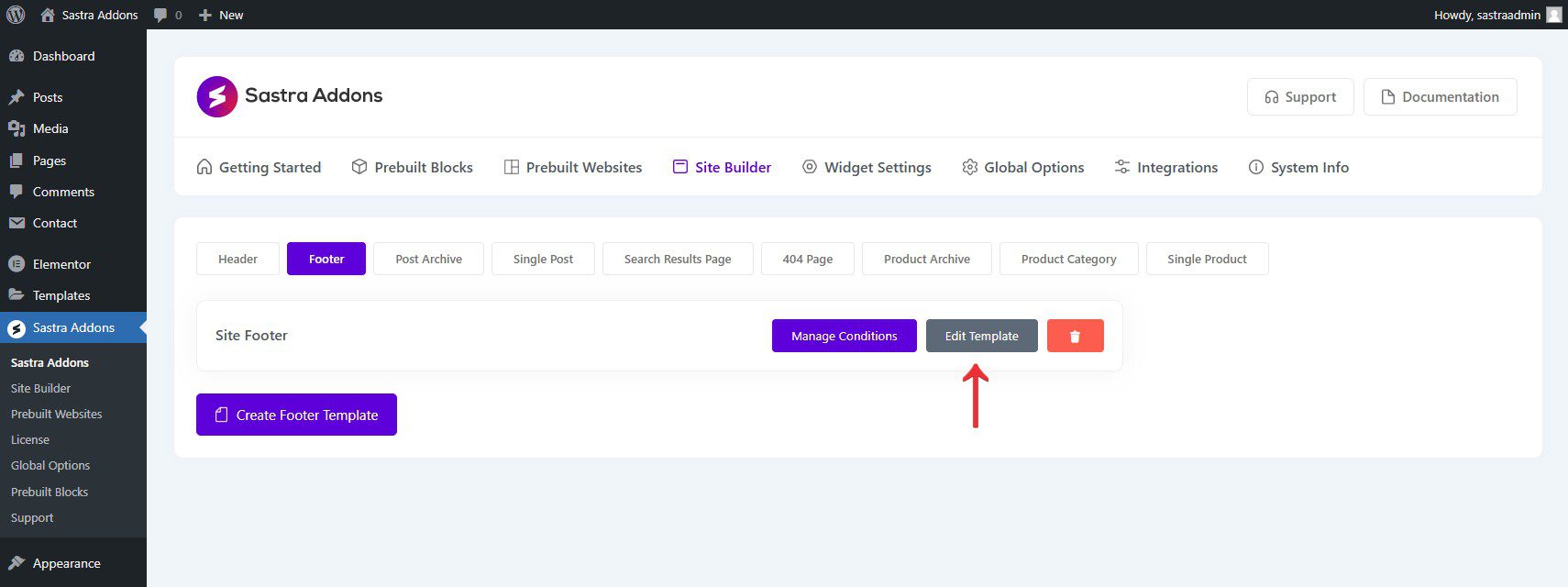Open Global Options in sidebar submenu
The image size is (1568, 587).
(50, 465)
